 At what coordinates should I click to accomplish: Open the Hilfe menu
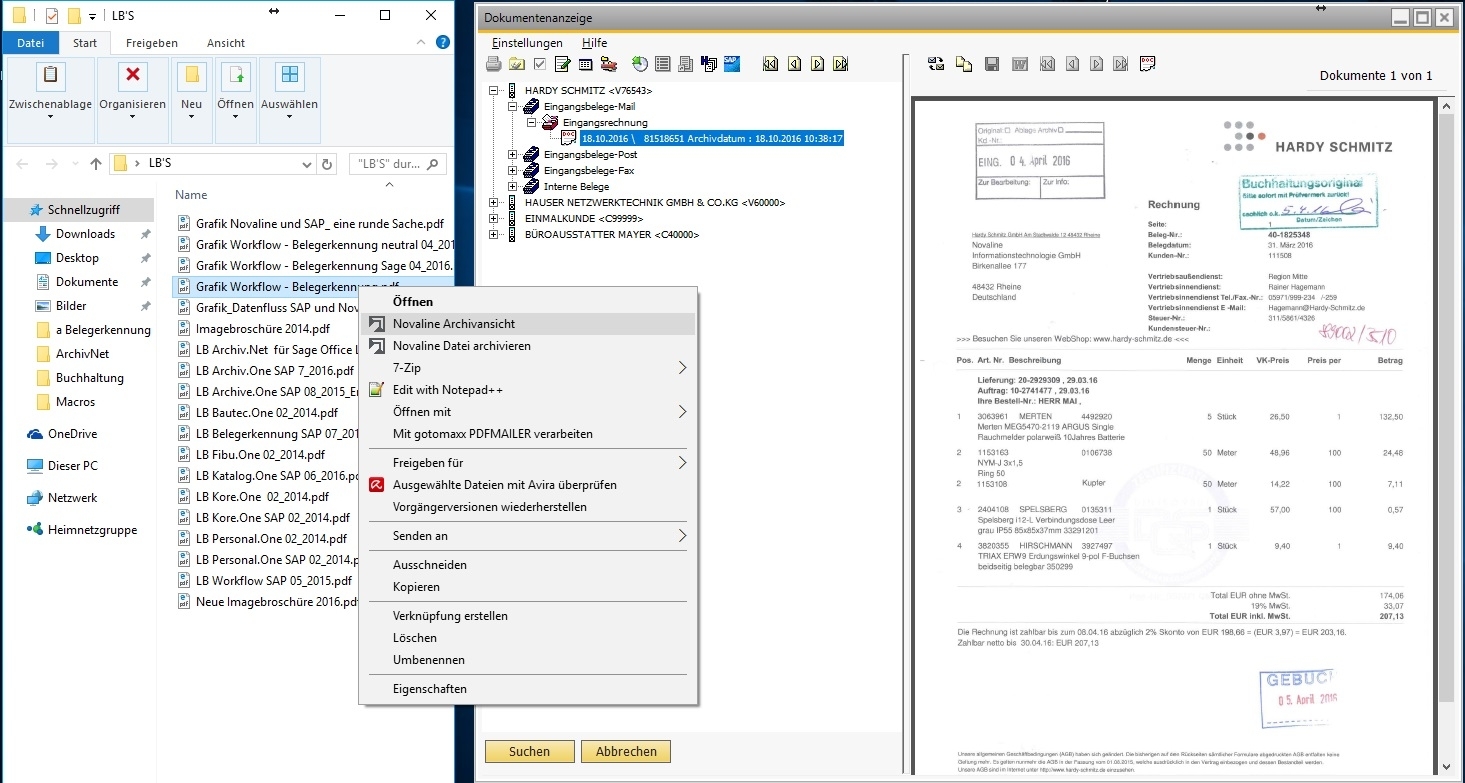(594, 43)
